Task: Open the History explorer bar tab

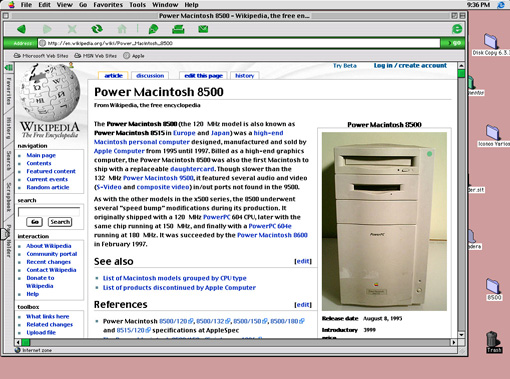Action: (9, 128)
